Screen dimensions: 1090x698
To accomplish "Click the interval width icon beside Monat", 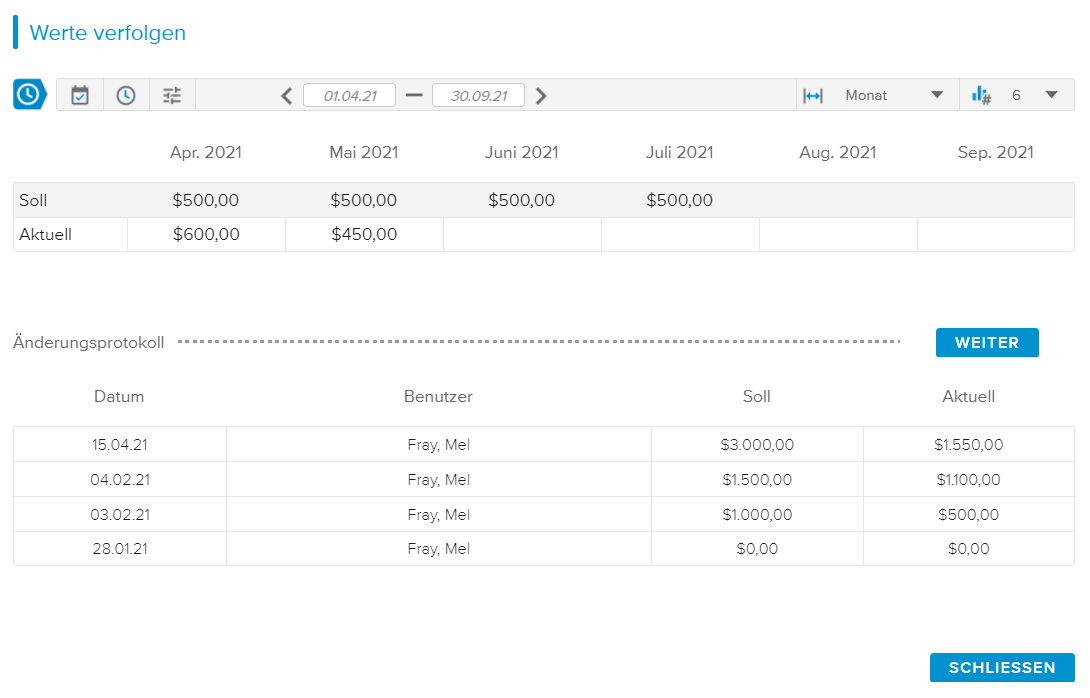I will pyautogui.click(x=813, y=95).
